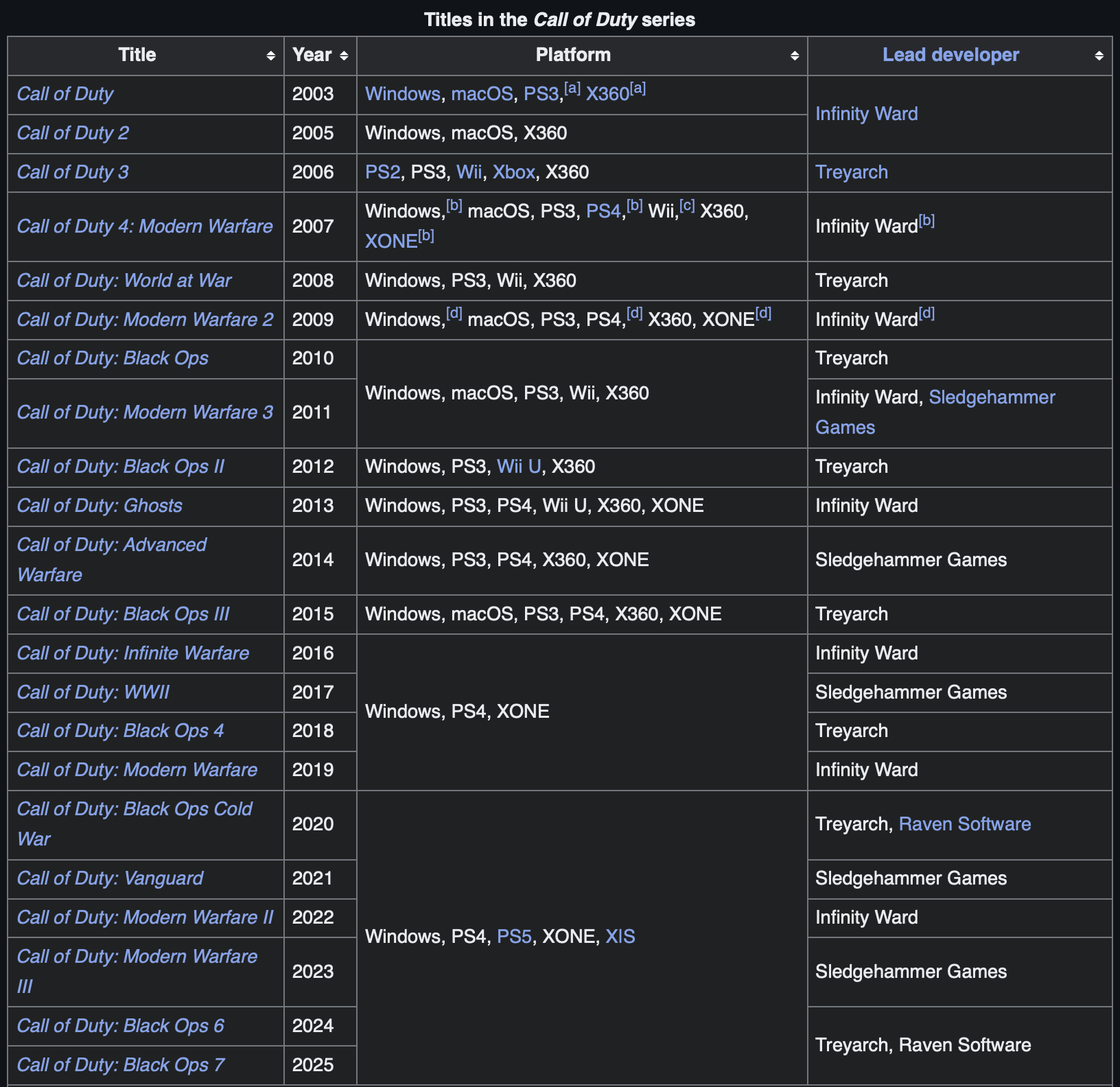The height and width of the screenshot is (1087, 1120).
Task: Select 'Windows, PS3, PS4, X360, XONE' cell
Action: tap(582, 561)
